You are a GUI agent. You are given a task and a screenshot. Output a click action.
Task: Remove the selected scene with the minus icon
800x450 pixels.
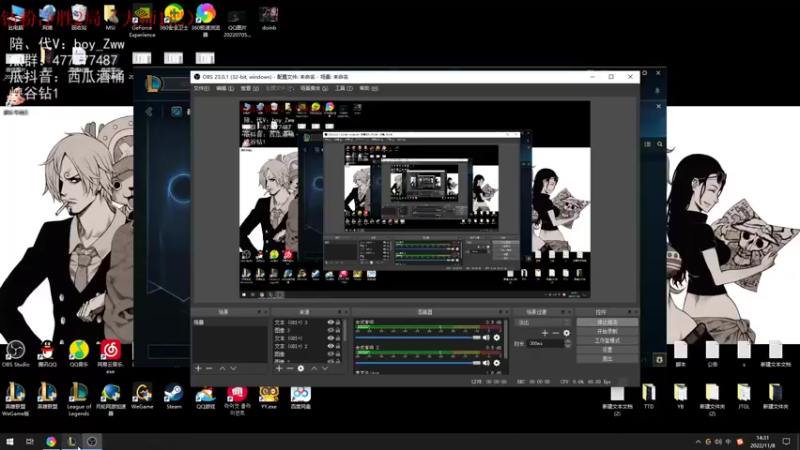click(209, 368)
